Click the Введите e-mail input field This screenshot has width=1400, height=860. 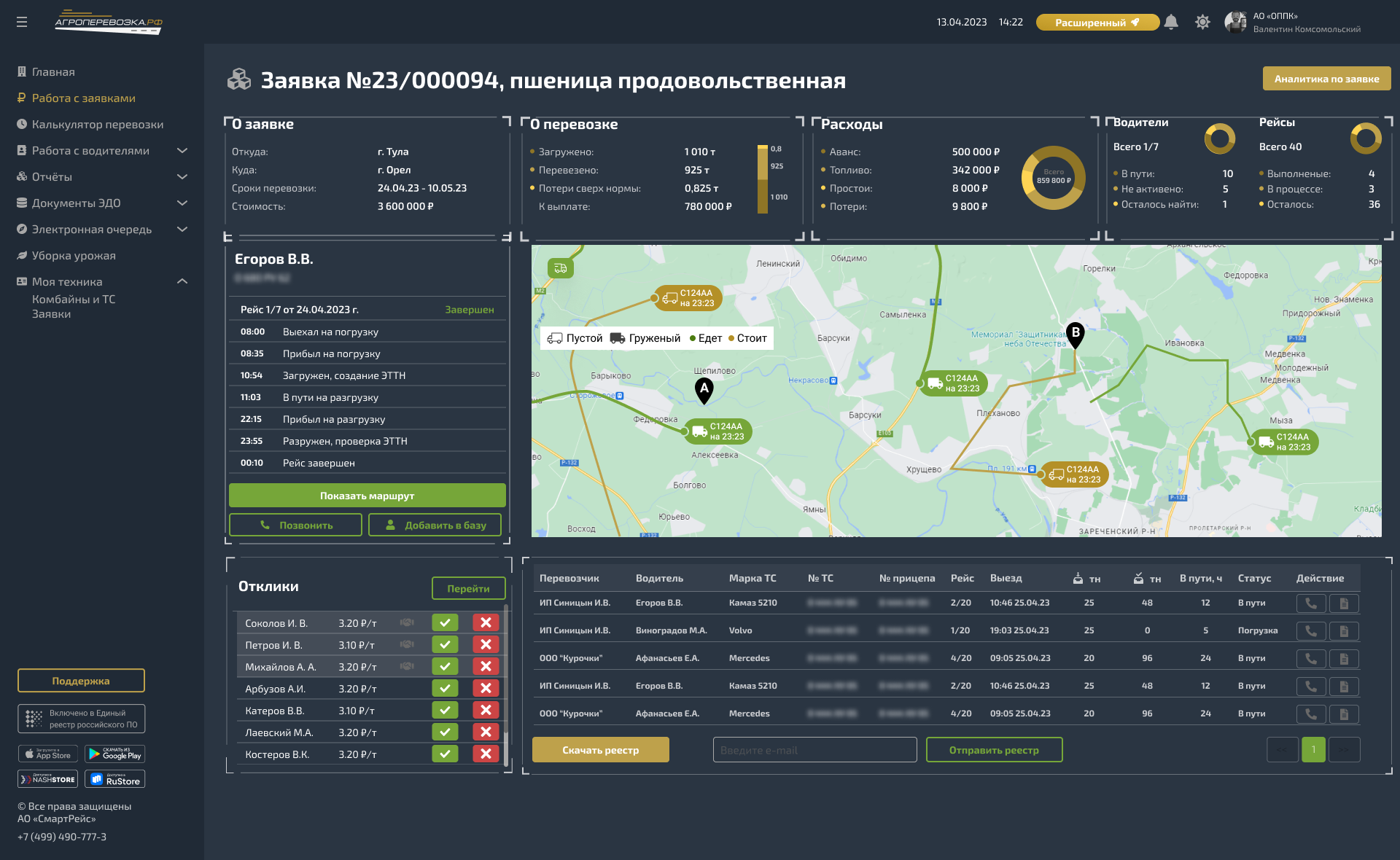(x=814, y=750)
